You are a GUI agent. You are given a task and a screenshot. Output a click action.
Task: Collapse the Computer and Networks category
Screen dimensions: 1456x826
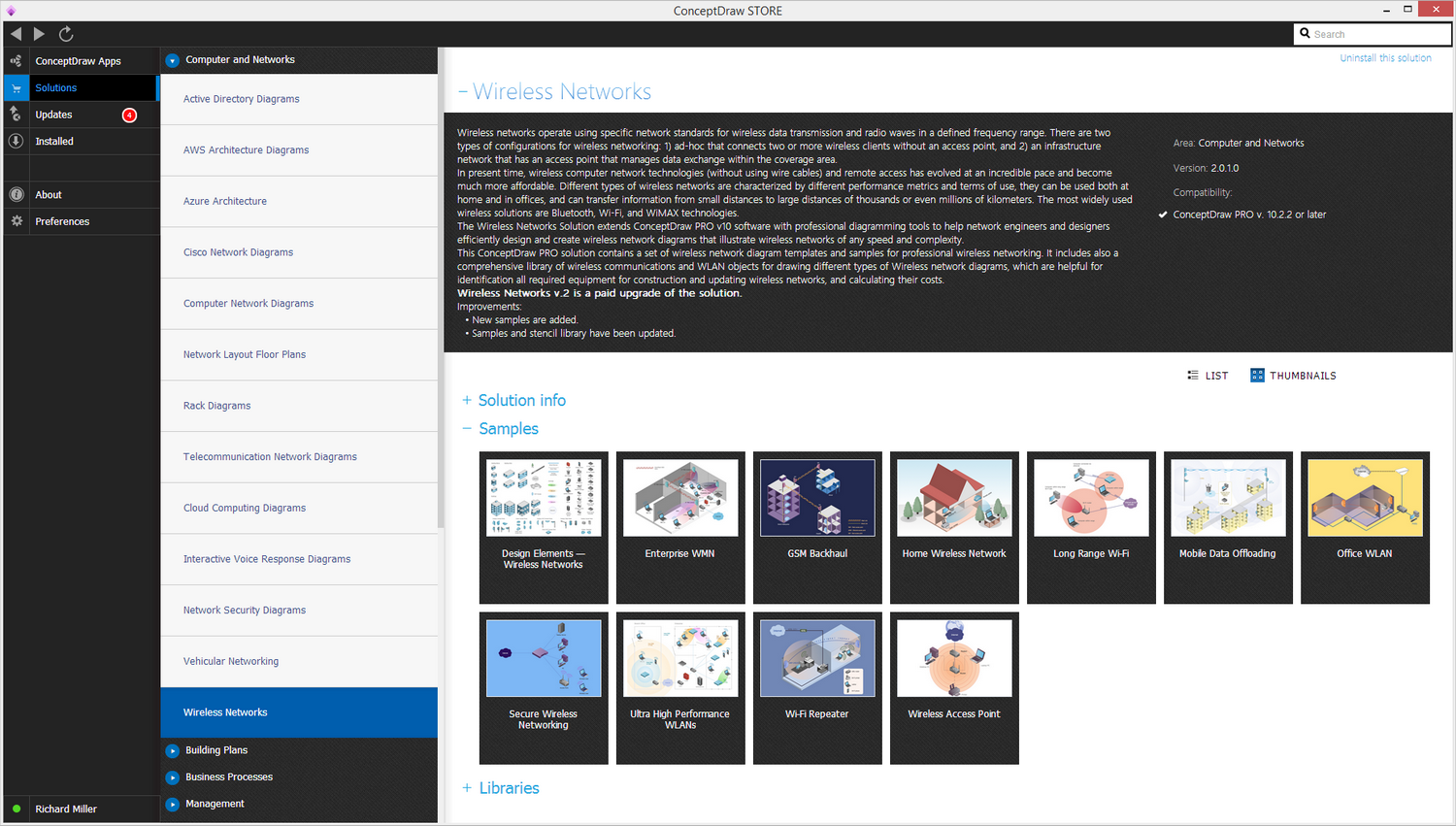(x=172, y=60)
